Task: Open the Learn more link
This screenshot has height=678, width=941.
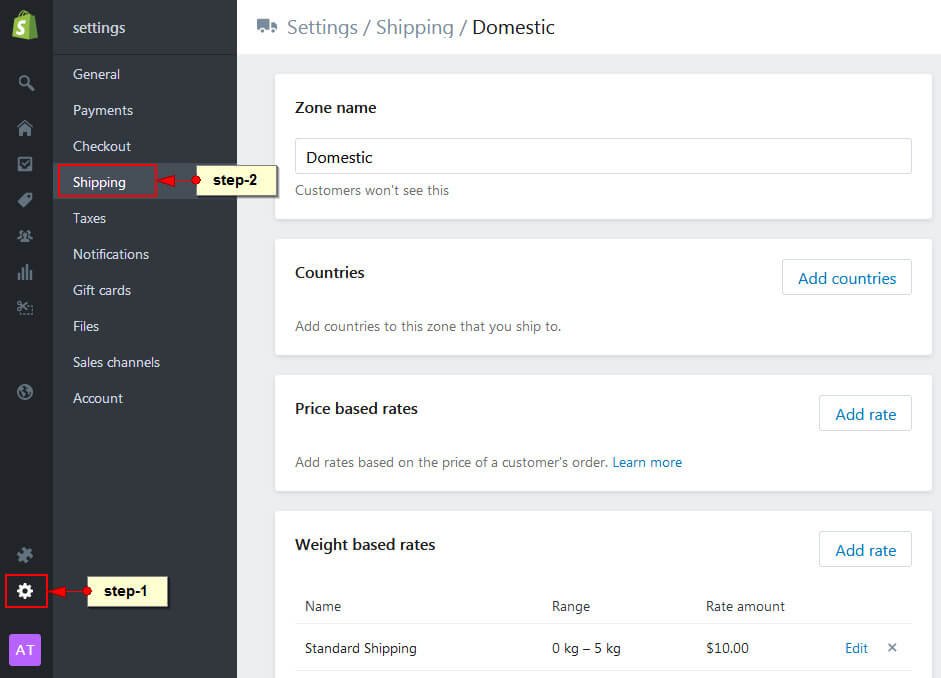Action: 647,462
